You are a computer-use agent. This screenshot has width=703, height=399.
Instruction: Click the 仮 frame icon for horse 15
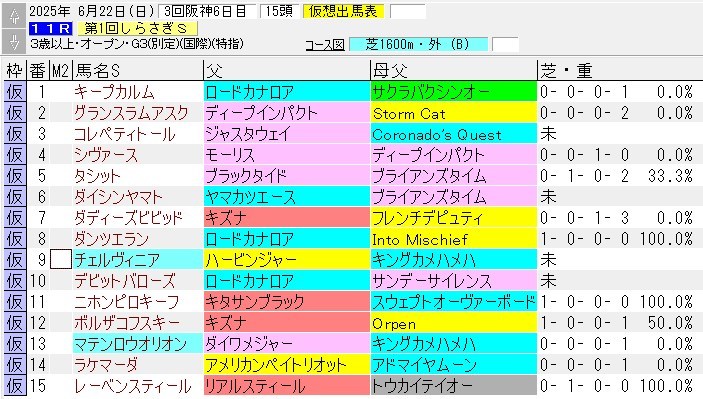pyautogui.click(x=14, y=386)
